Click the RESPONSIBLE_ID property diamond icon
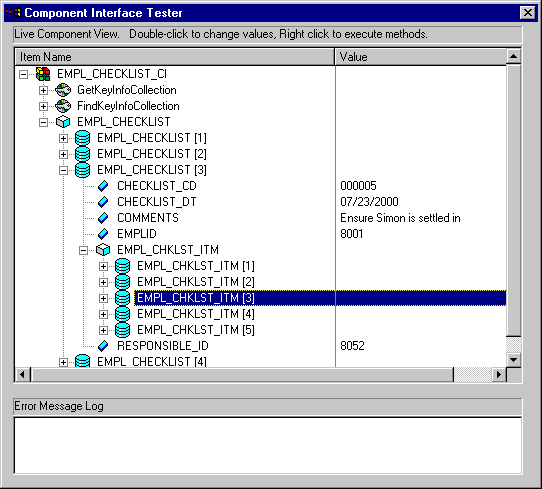Screen dimensions: 542x489 103,346
